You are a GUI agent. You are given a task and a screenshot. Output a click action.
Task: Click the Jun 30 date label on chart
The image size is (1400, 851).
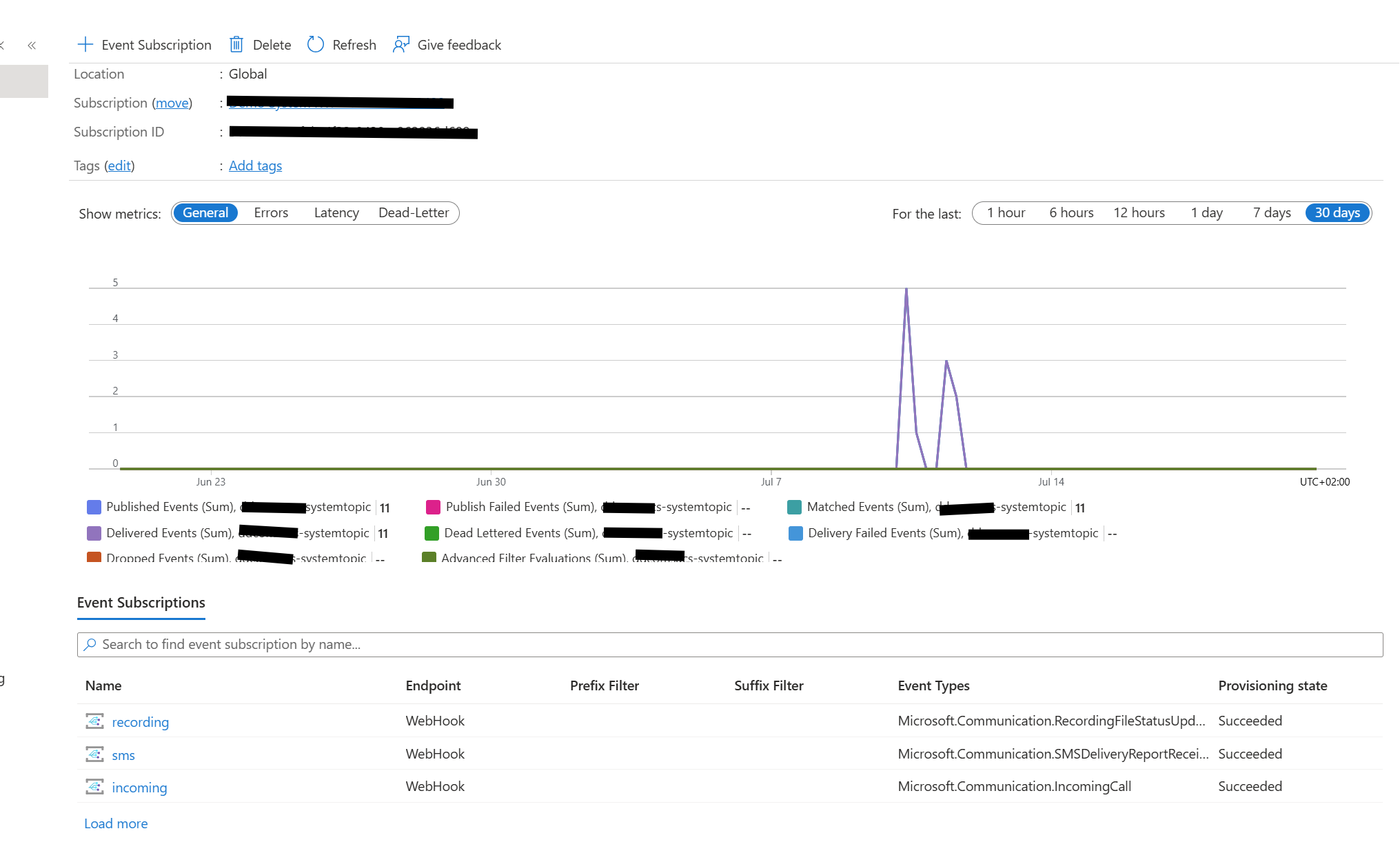pos(491,482)
